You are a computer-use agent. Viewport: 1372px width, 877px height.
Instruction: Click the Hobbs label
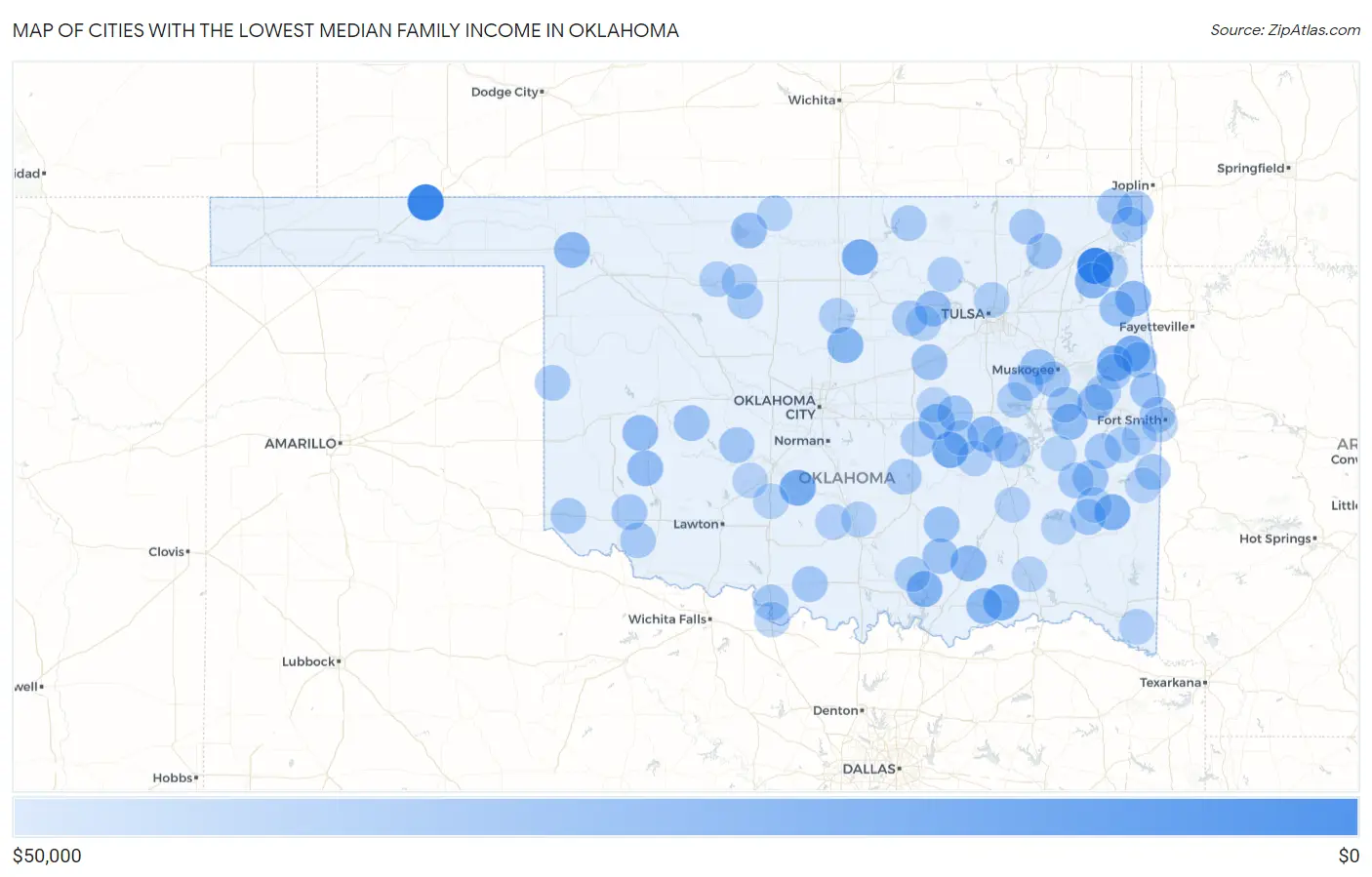coord(173,777)
